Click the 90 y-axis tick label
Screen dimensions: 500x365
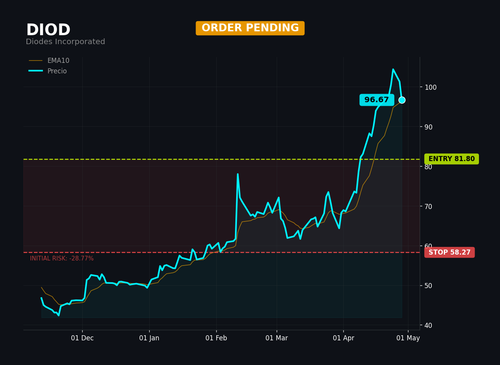[x=428, y=127]
